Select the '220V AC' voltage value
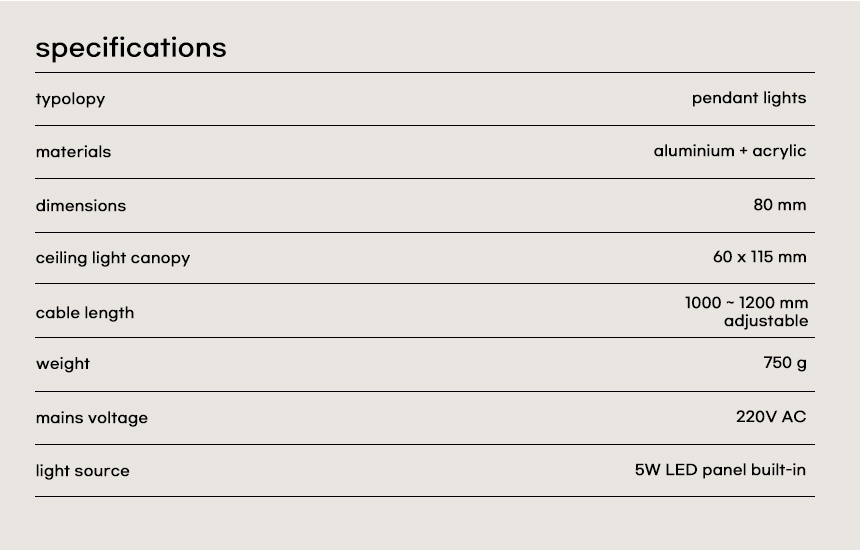Image resolution: width=860 pixels, height=550 pixels. 771,417
